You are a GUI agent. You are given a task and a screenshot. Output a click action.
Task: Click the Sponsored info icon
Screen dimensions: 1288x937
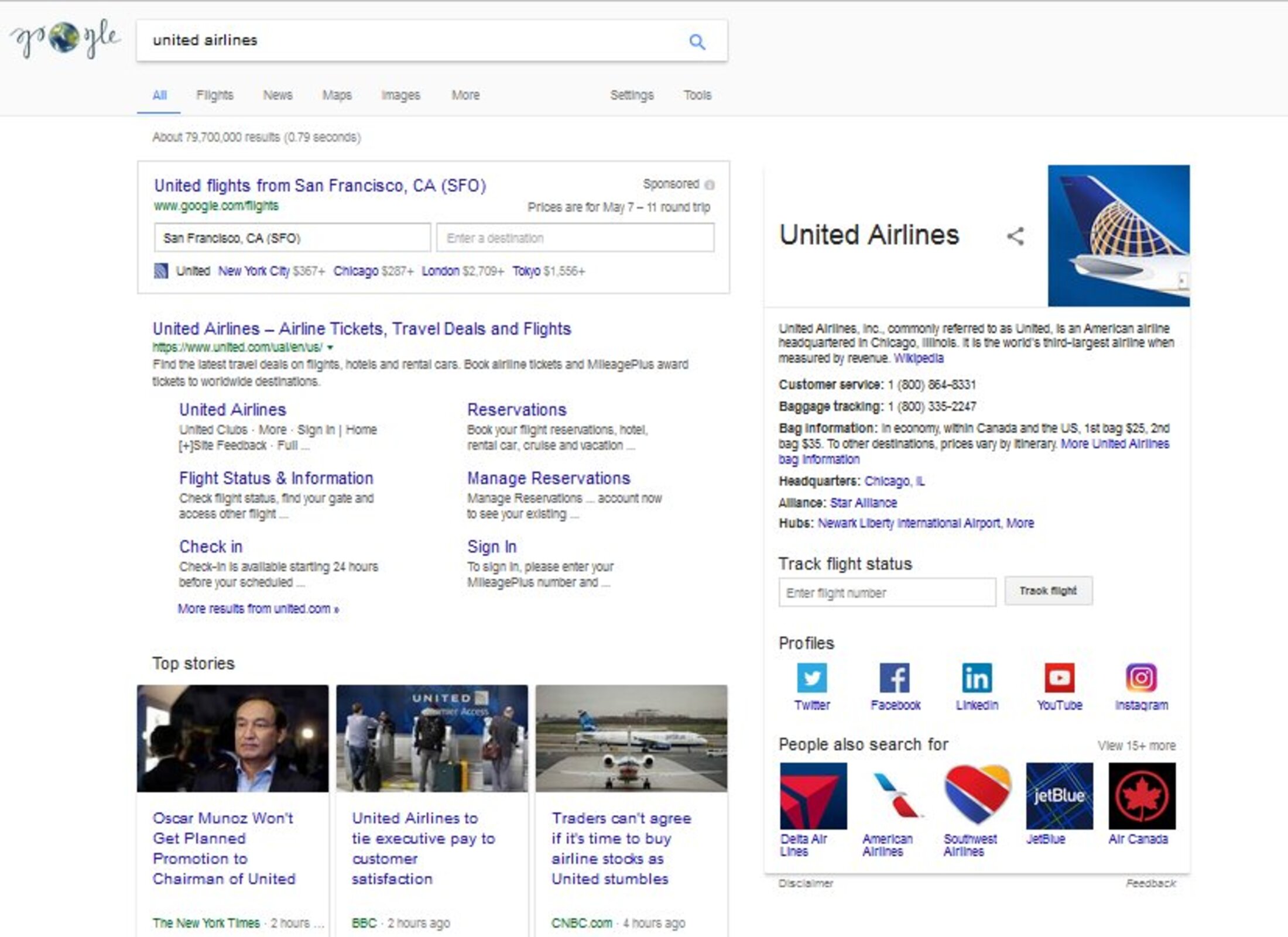tap(710, 185)
